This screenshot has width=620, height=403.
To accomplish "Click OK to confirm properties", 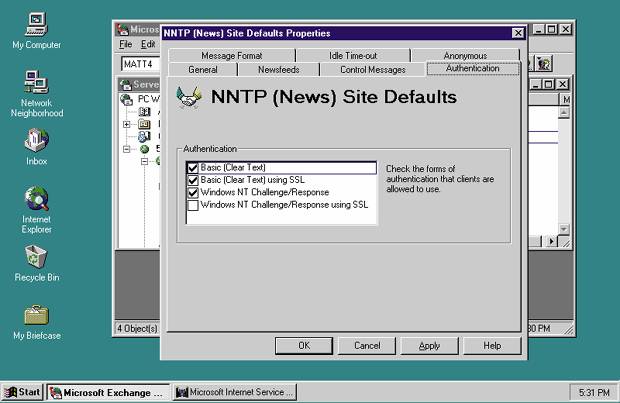I will point(304,346).
